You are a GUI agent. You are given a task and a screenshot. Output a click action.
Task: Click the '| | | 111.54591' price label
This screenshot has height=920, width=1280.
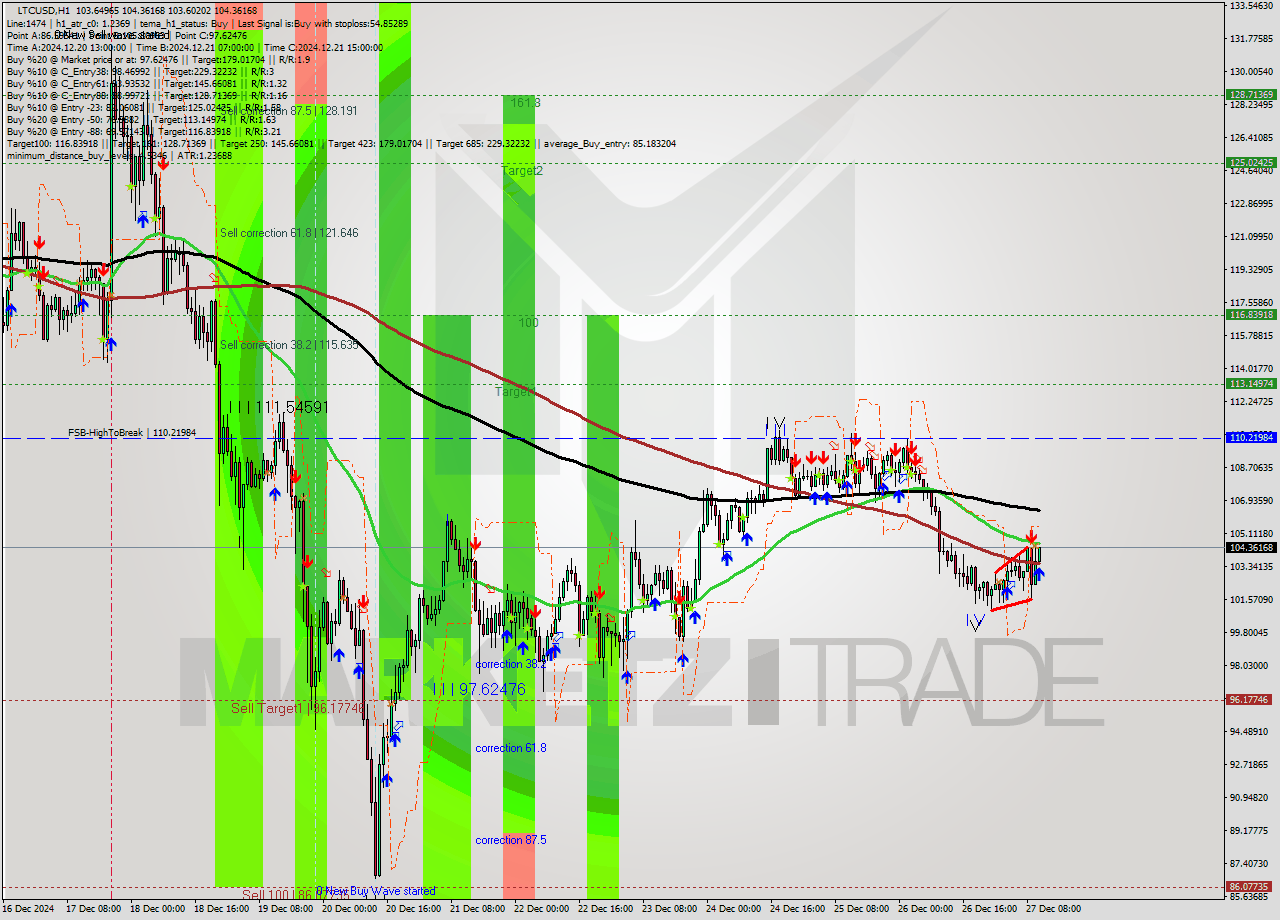pos(278,408)
